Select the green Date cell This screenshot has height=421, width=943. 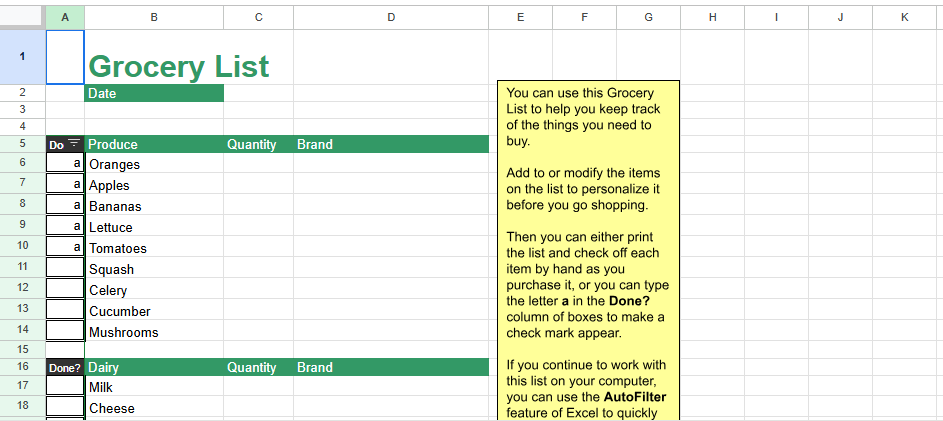pos(154,93)
